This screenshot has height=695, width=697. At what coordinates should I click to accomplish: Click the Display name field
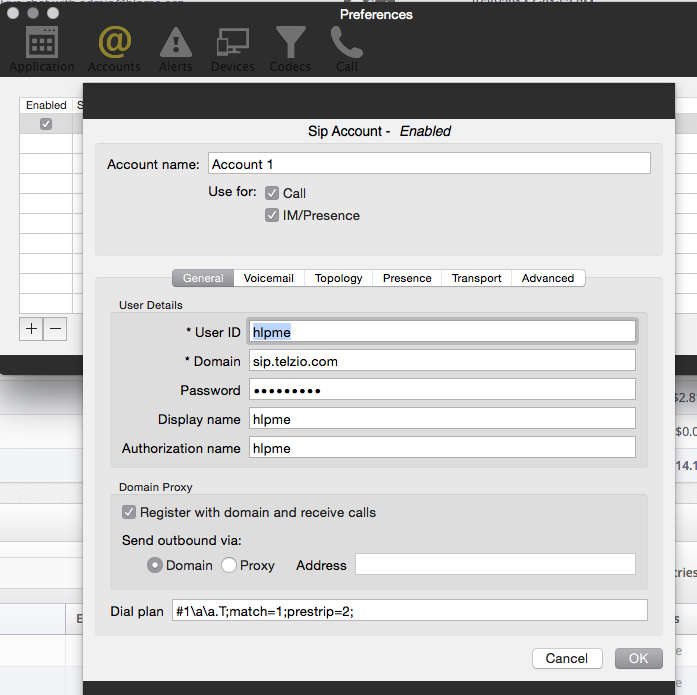442,419
